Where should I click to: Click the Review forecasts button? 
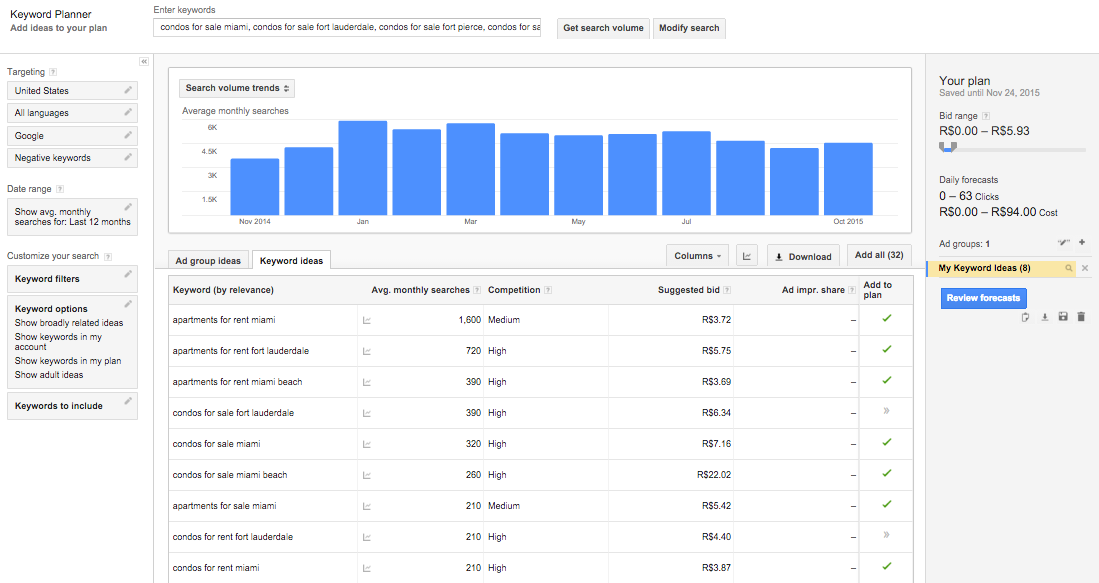(x=983, y=298)
